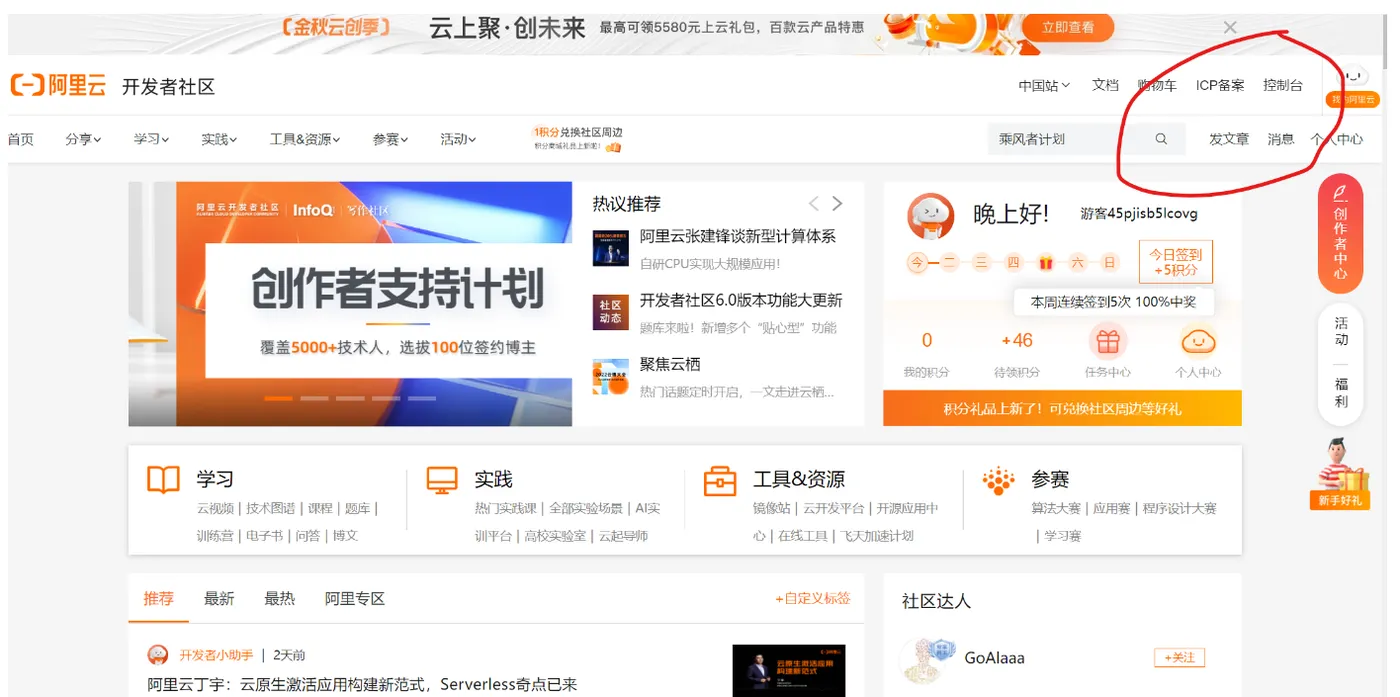The image size is (1400, 697).
Task: Expand the 中国站 region dropdown
Action: [1044, 86]
